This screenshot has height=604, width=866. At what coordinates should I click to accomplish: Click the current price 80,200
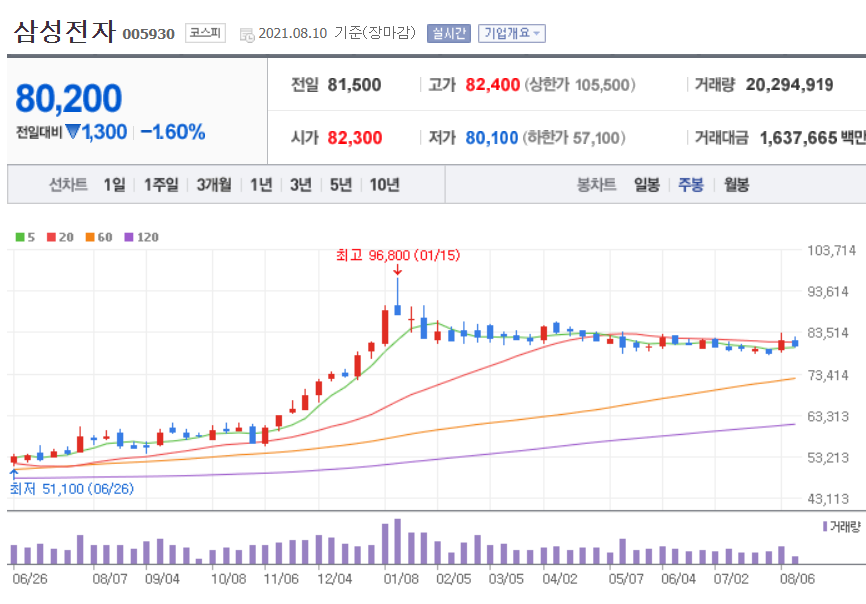(x=68, y=98)
